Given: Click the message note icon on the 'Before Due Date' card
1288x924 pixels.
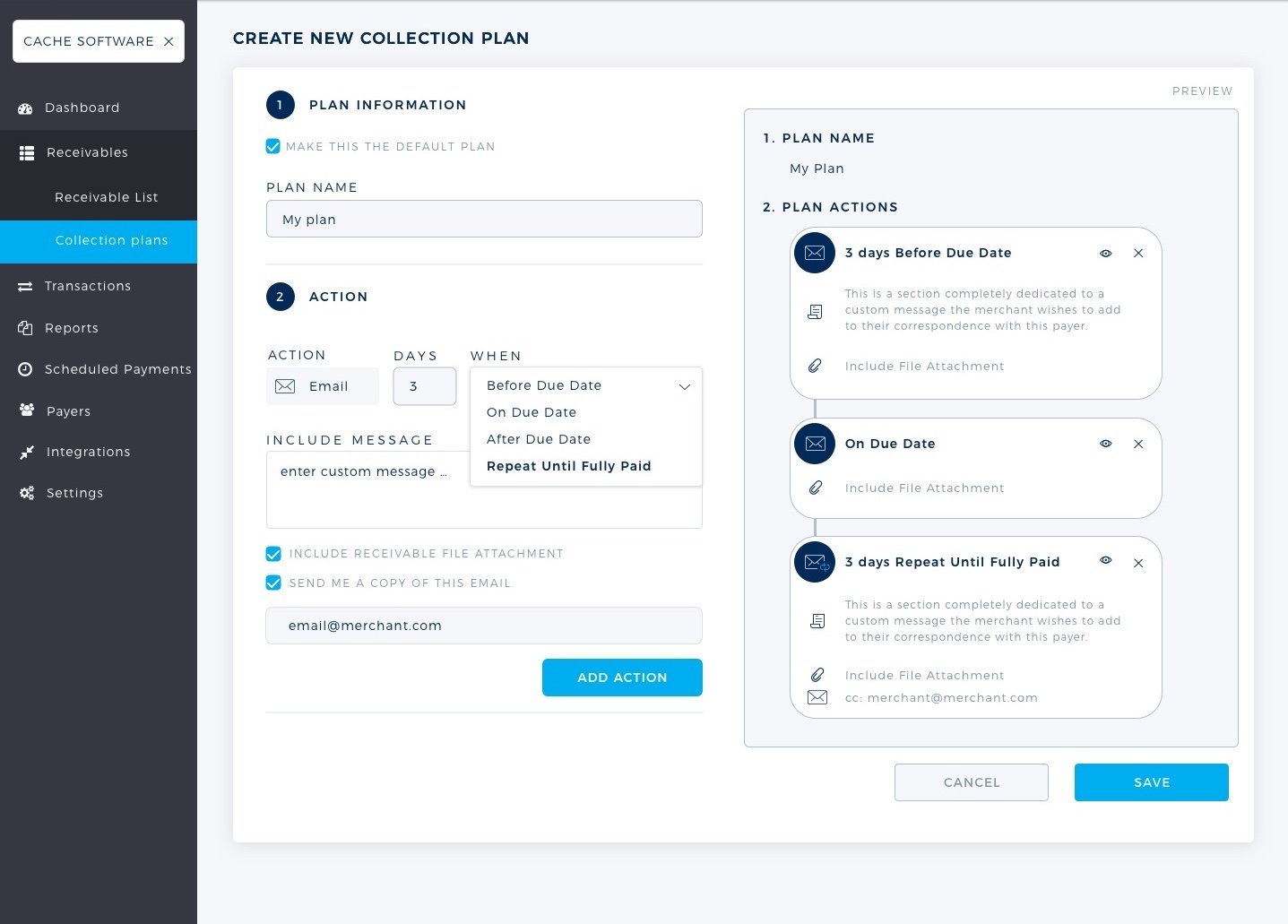Looking at the screenshot, I should click(815, 312).
